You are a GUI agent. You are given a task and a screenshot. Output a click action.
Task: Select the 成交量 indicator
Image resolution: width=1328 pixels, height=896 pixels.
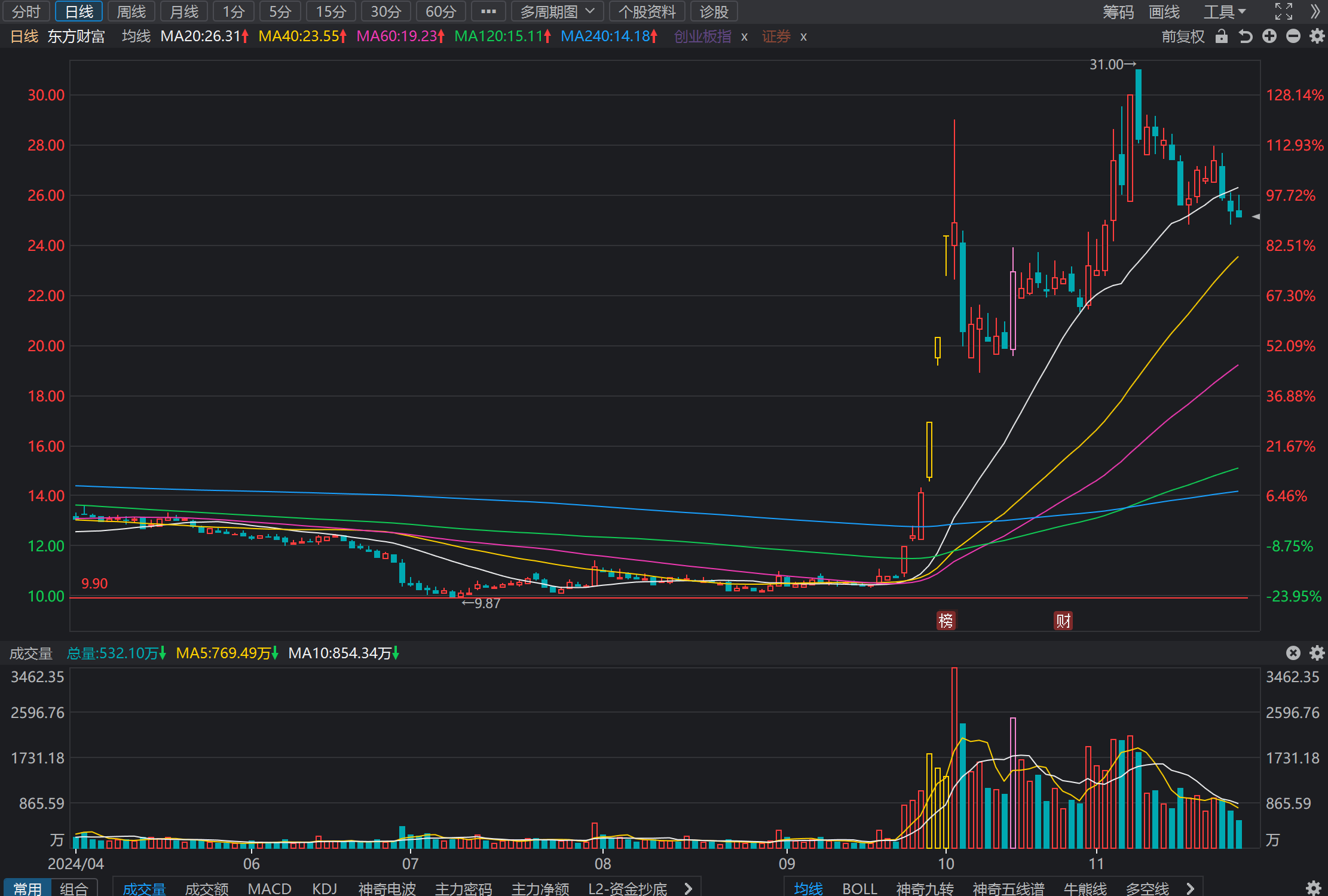coord(144,889)
